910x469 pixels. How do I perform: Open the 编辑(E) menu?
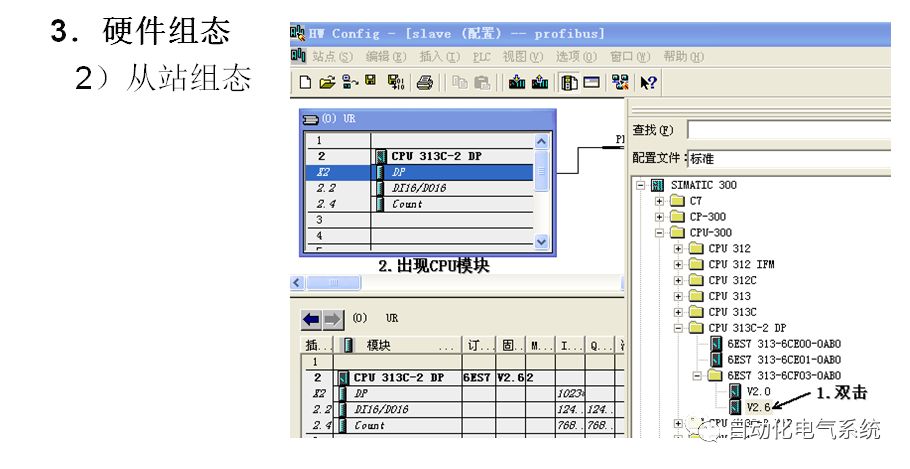[x=386, y=56]
